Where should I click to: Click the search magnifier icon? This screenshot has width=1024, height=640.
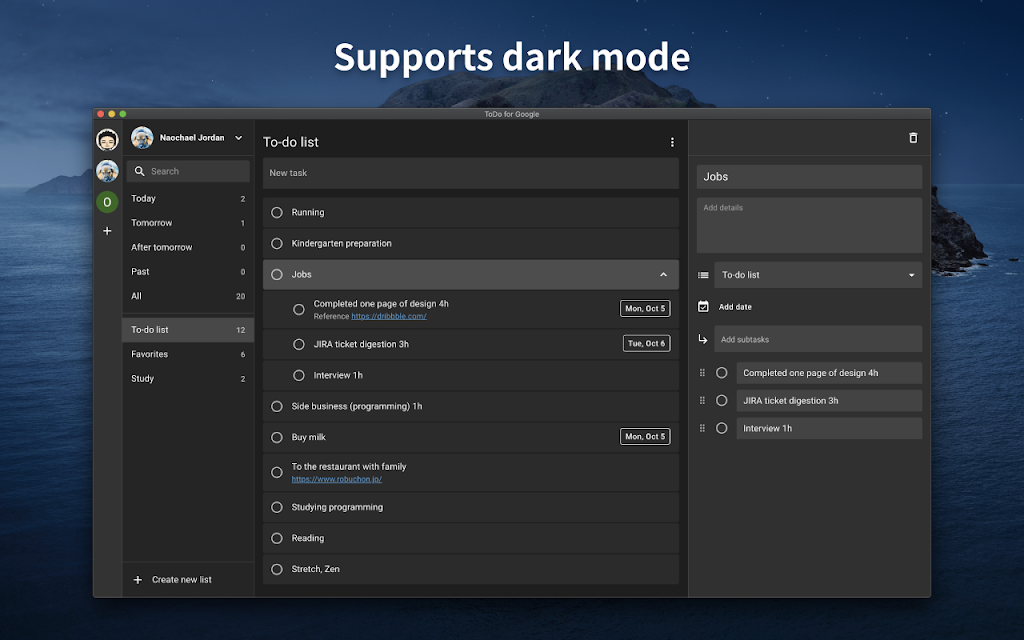click(139, 171)
